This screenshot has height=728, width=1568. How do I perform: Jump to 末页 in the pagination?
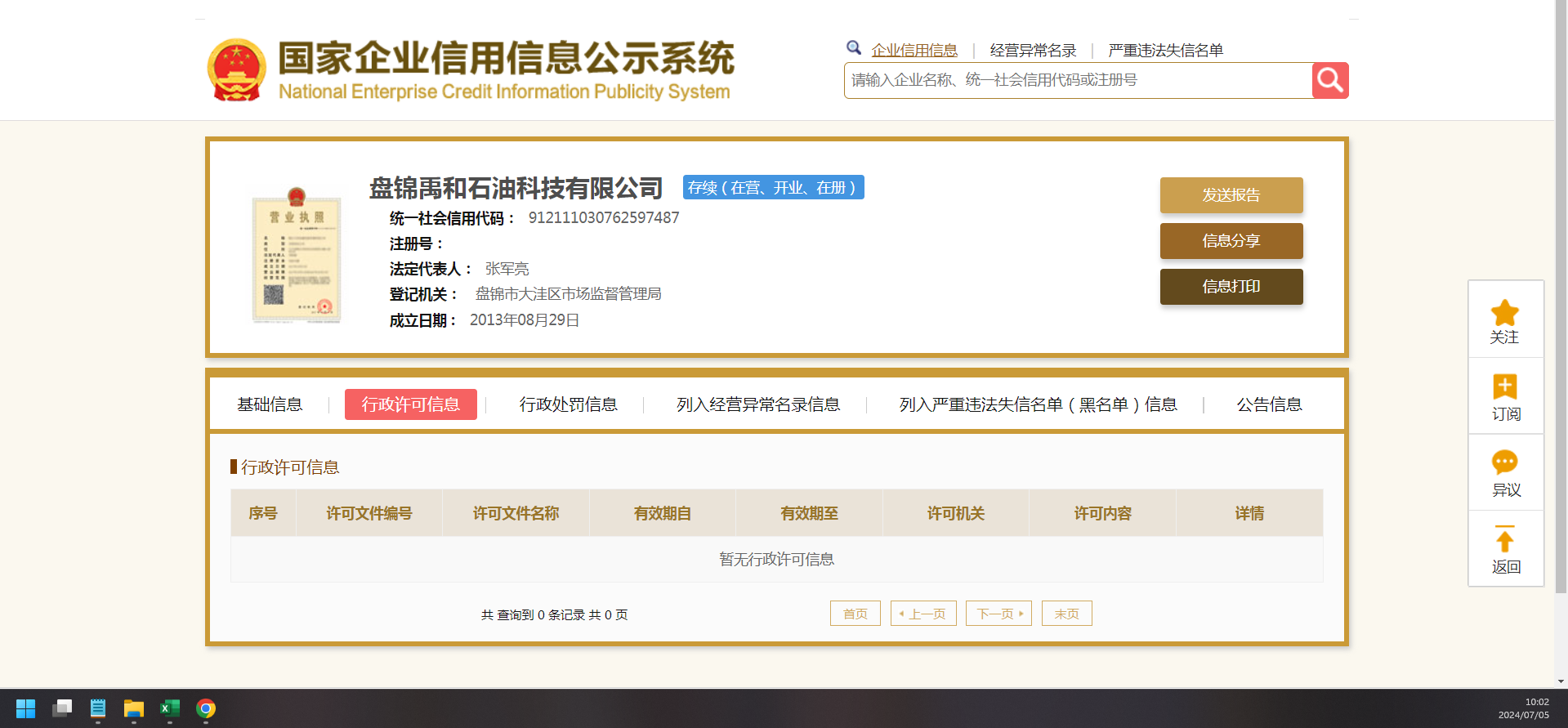coord(1067,614)
